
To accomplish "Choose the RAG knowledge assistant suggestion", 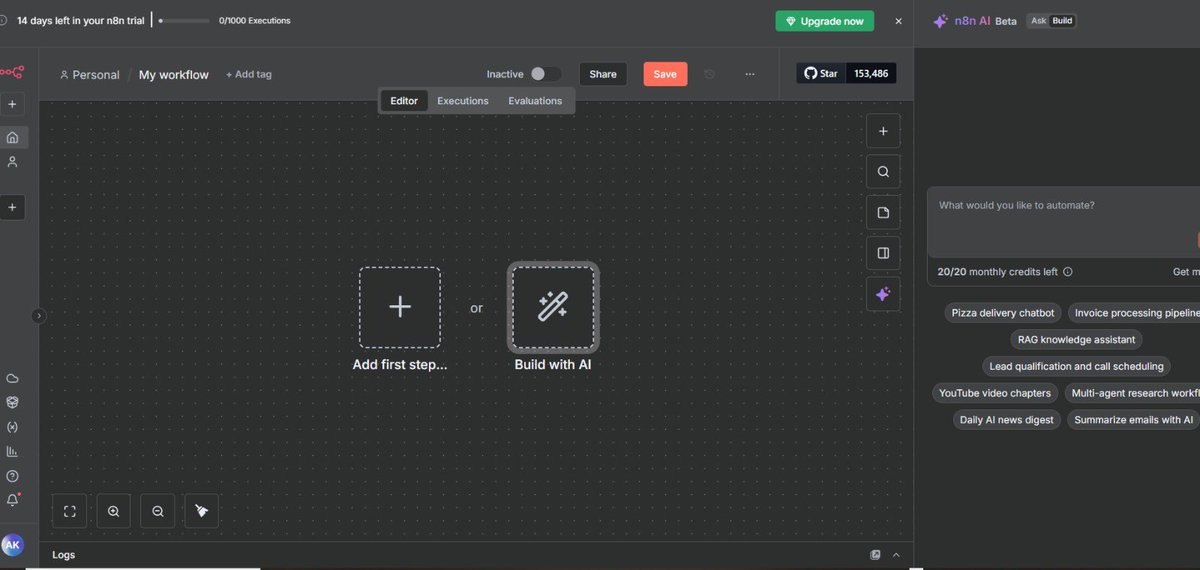I will (x=1076, y=340).
